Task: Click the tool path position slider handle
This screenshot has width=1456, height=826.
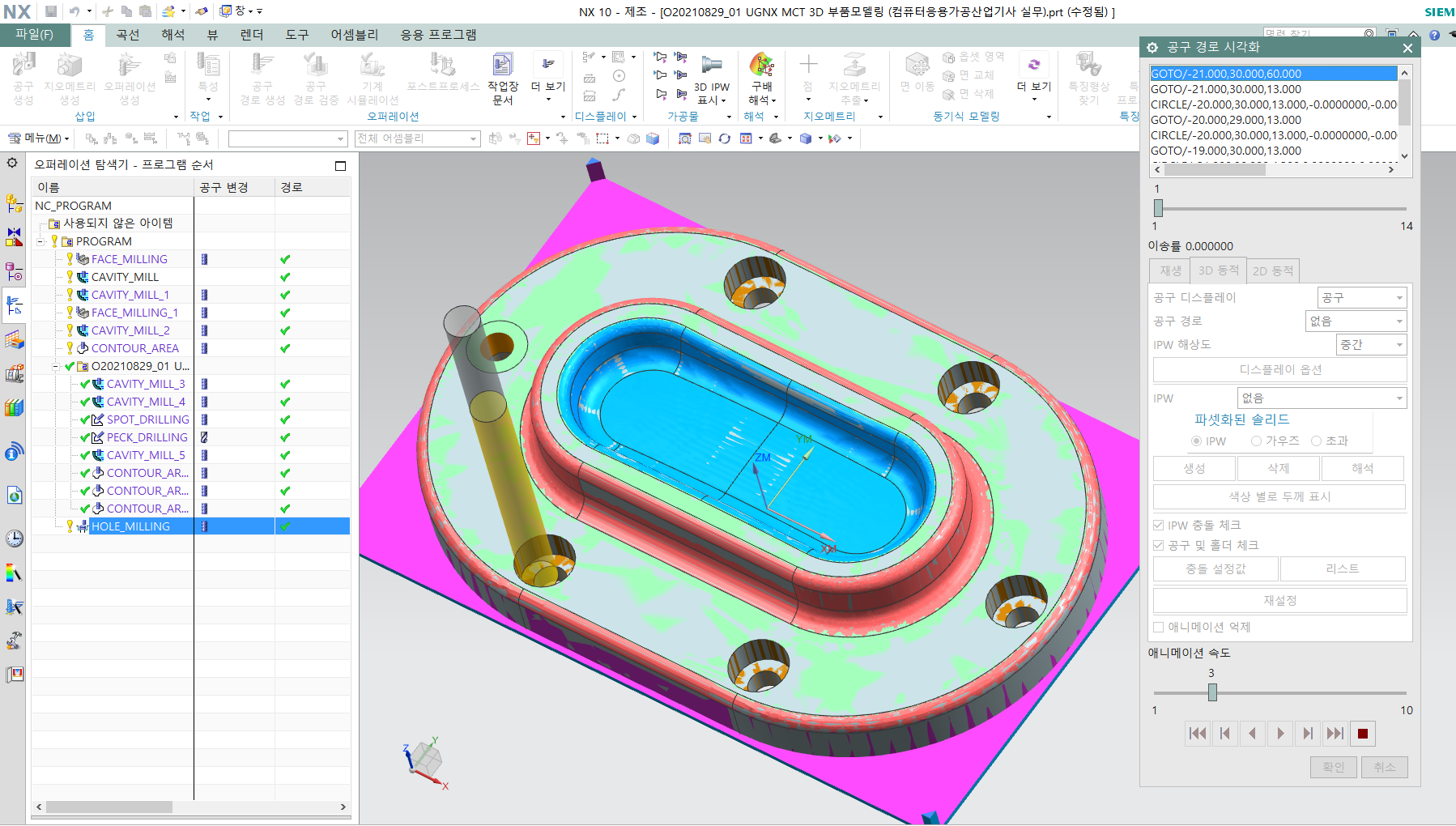Action: tap(1158, 208)
